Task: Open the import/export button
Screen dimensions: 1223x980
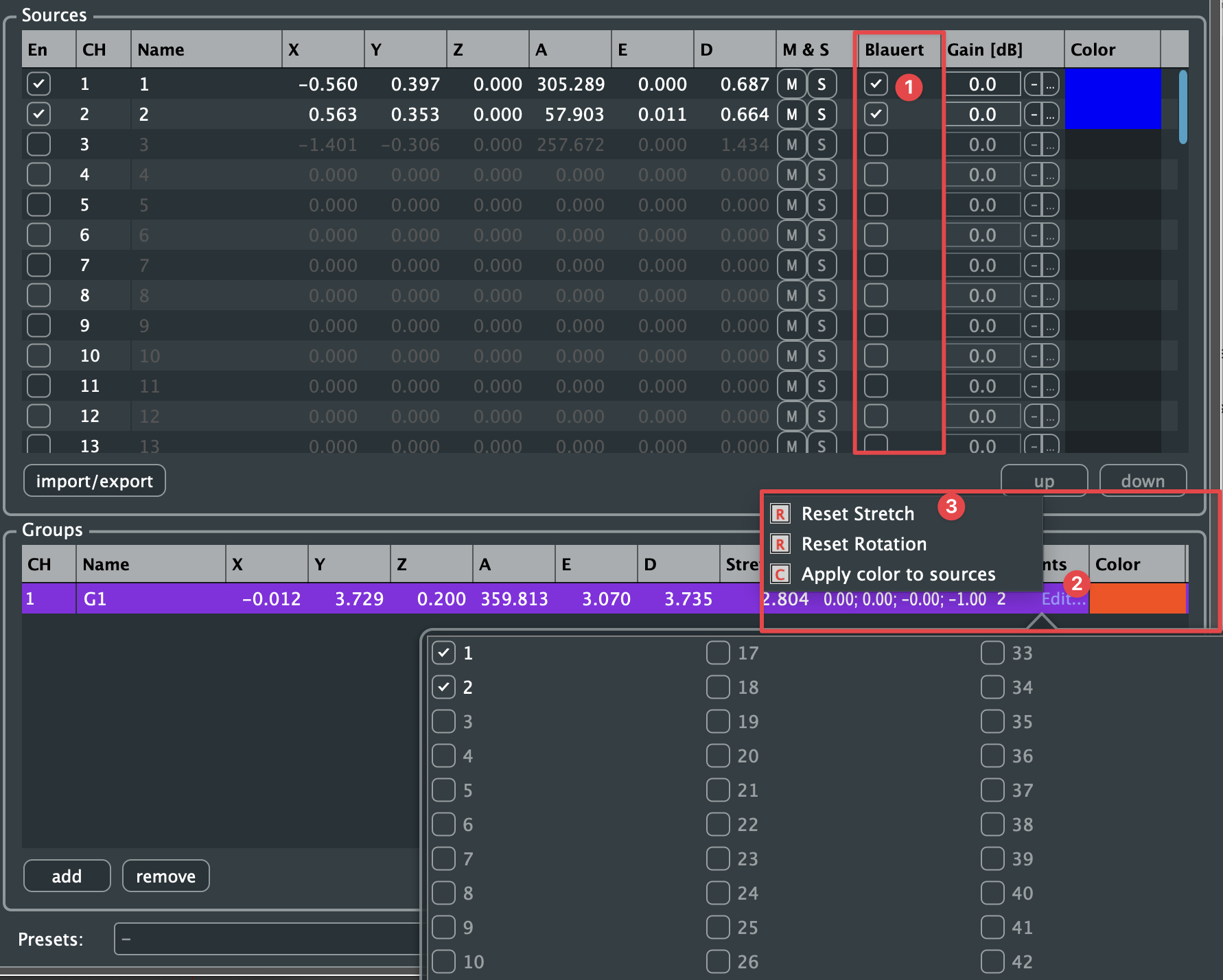Action: pyautogui.click(x=95, y=481)
